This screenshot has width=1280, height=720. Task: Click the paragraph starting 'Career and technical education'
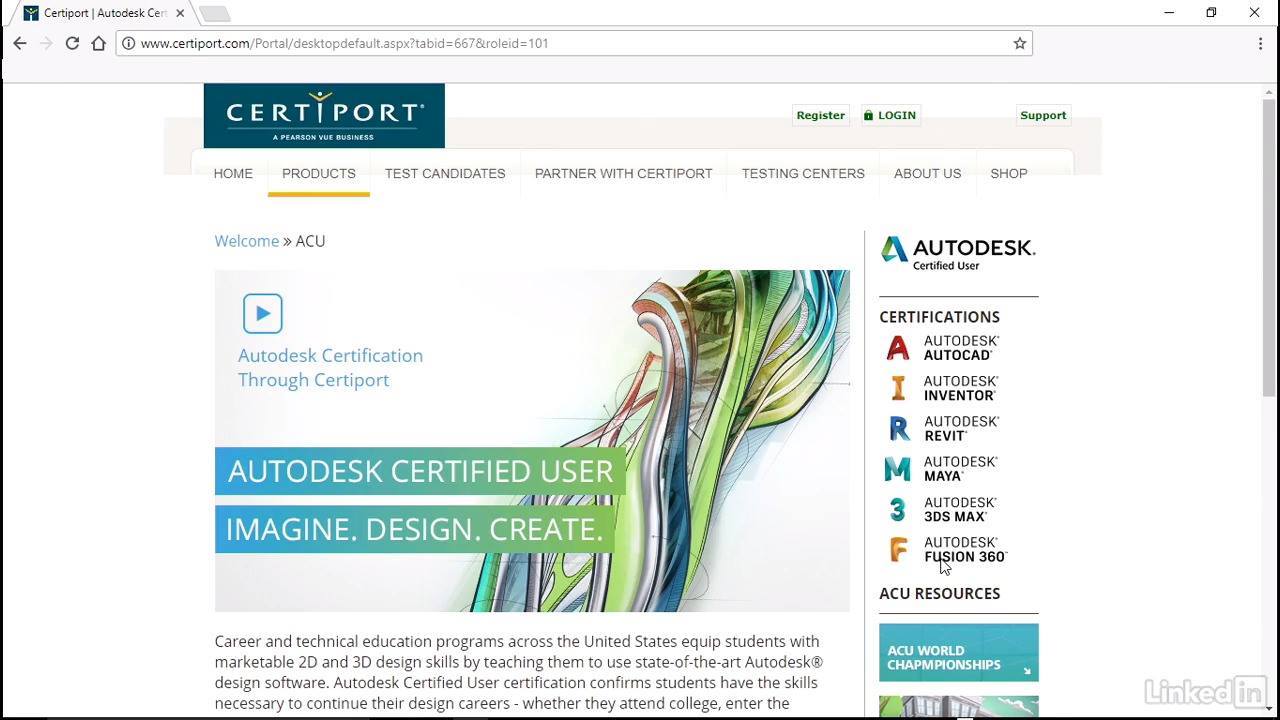519,672
